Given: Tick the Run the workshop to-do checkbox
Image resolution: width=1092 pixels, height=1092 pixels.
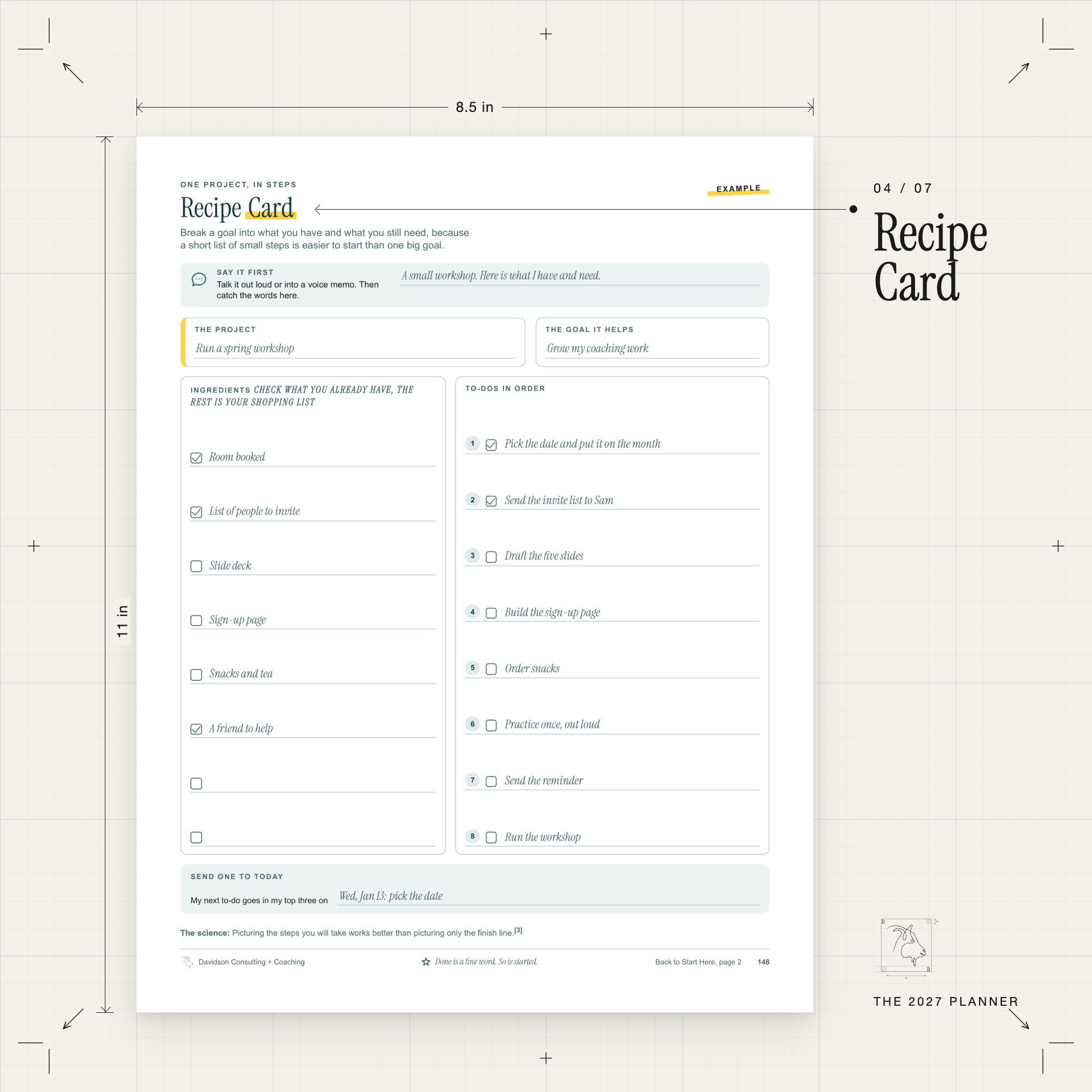Looking at the screenshot, I should pyautogui.click(x=491, y=837).
